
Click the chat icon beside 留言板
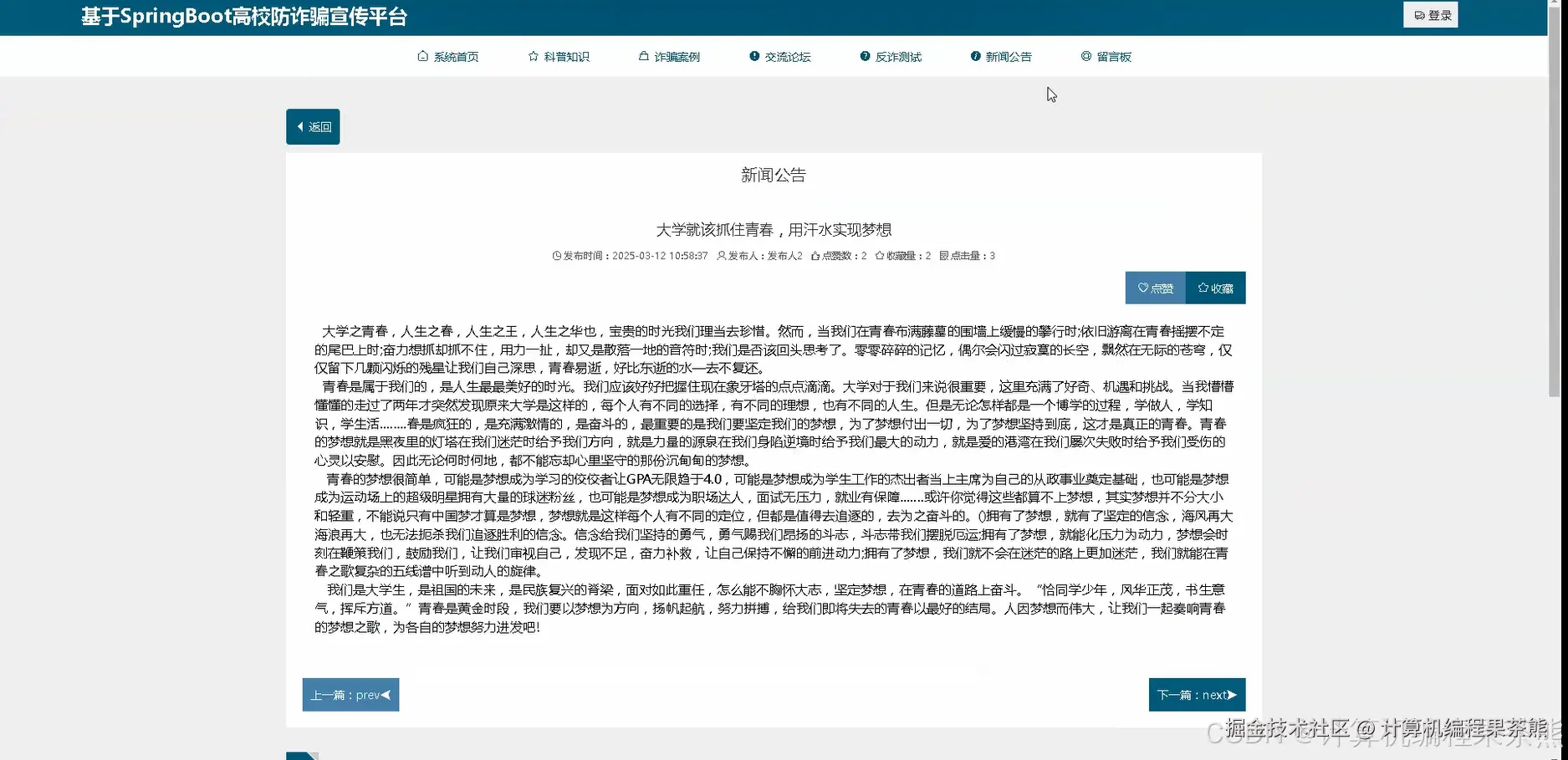click(x=1085, y=56)
